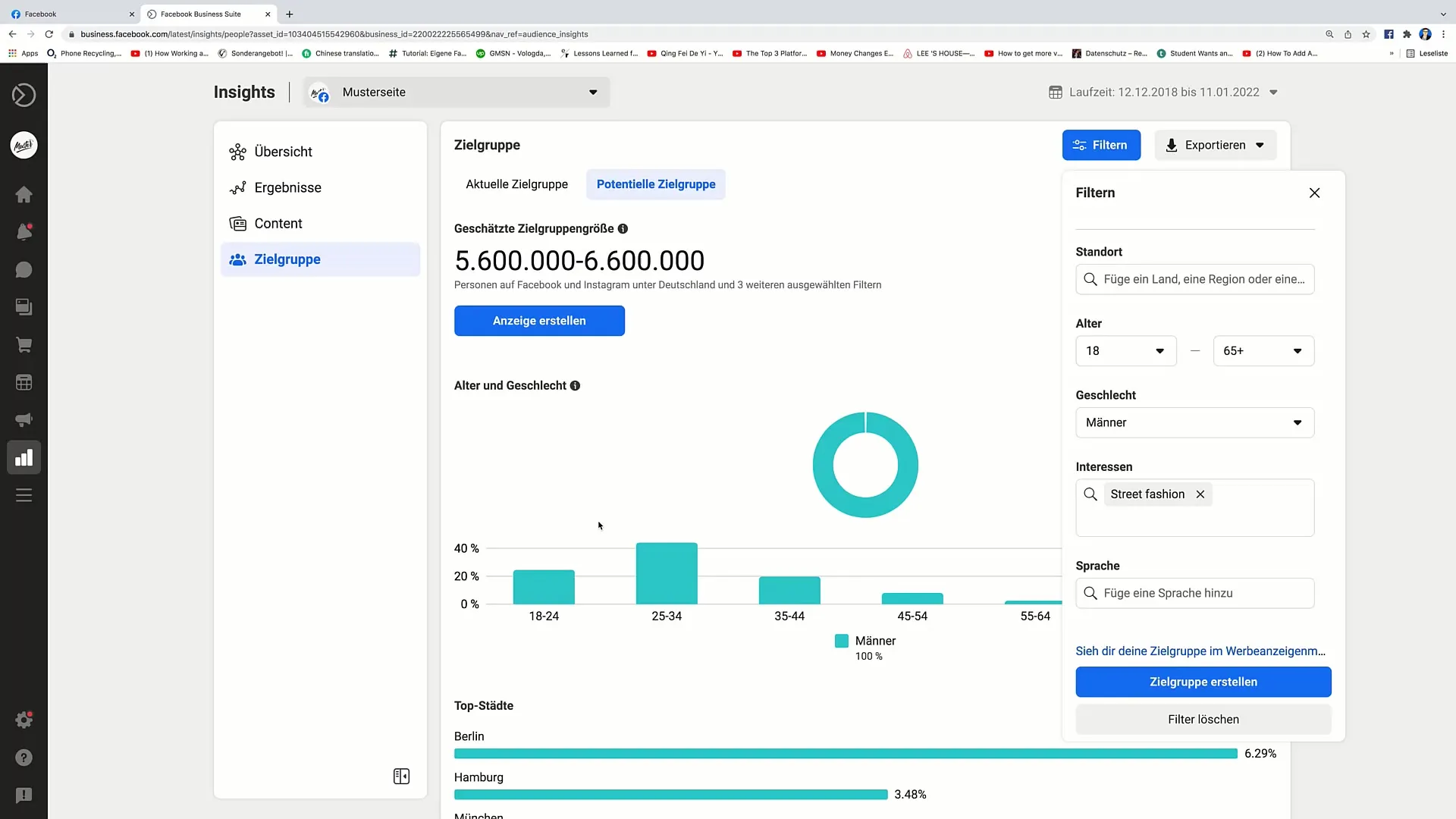
Task: Click Sieh dir deine Zielgruppe im Werbeanzeigenm... link
Action: click(x=1200, y=651)
